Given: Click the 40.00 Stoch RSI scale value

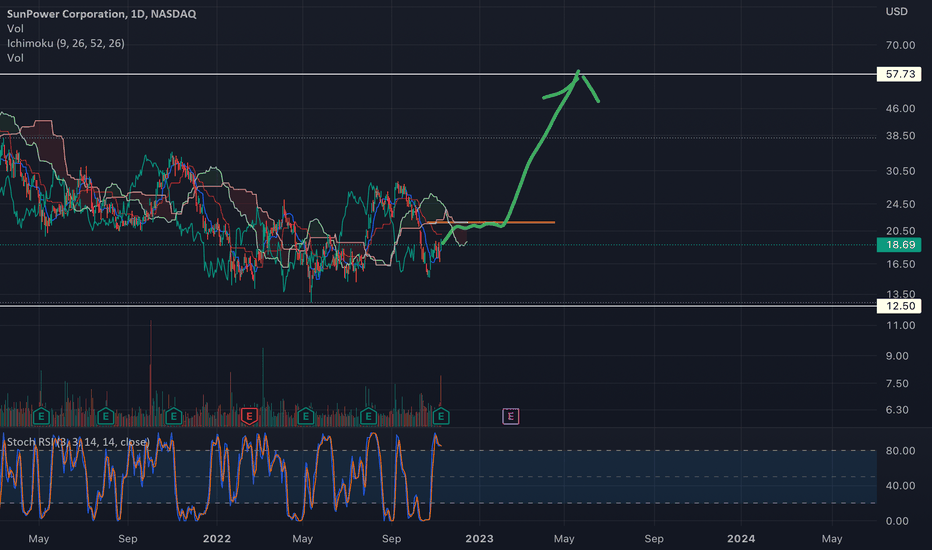Looking at the screenshot, I should click(x=900, y=486).
